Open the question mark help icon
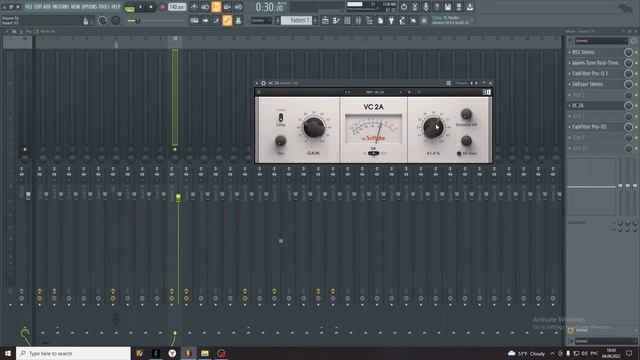640x360 pixels. coord(437,7)
